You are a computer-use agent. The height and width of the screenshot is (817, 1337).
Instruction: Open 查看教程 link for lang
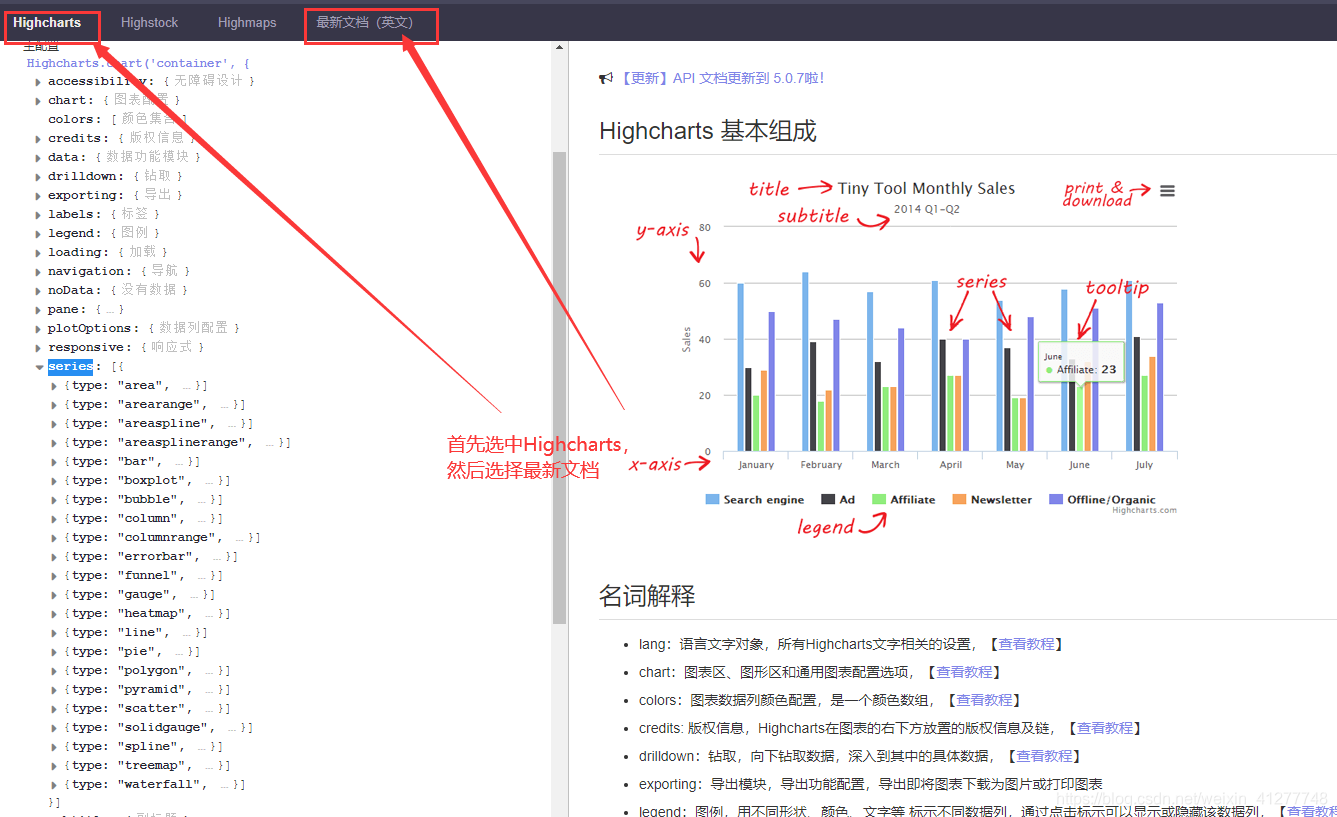point(1026,644)
